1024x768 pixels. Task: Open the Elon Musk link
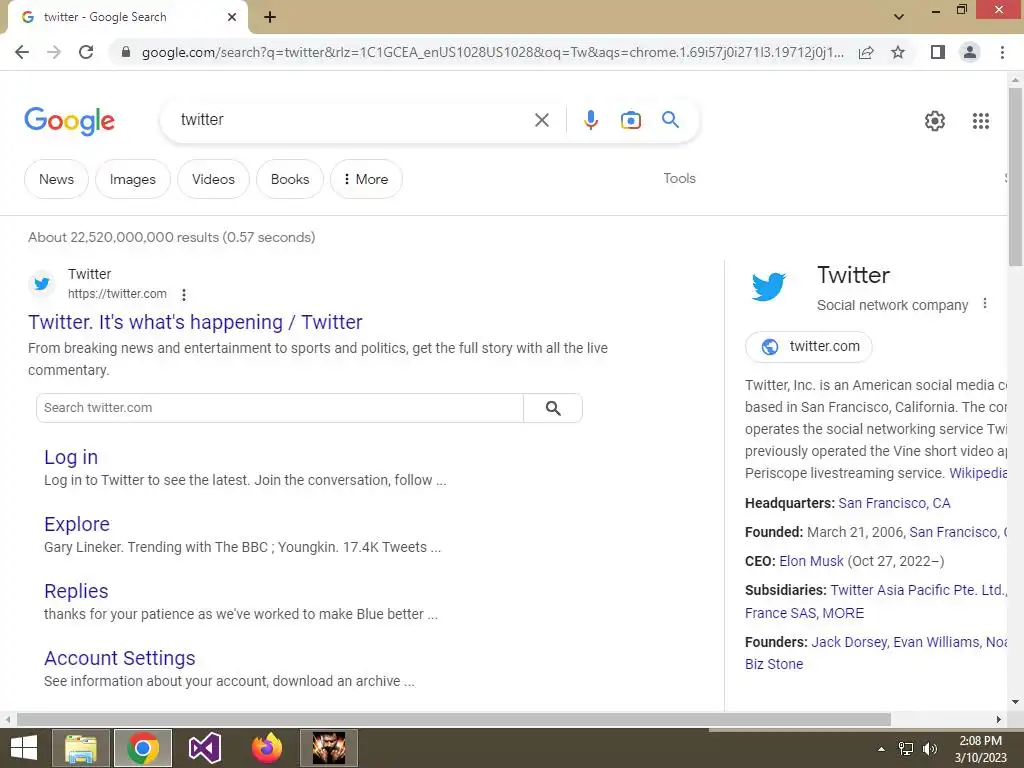811,561
